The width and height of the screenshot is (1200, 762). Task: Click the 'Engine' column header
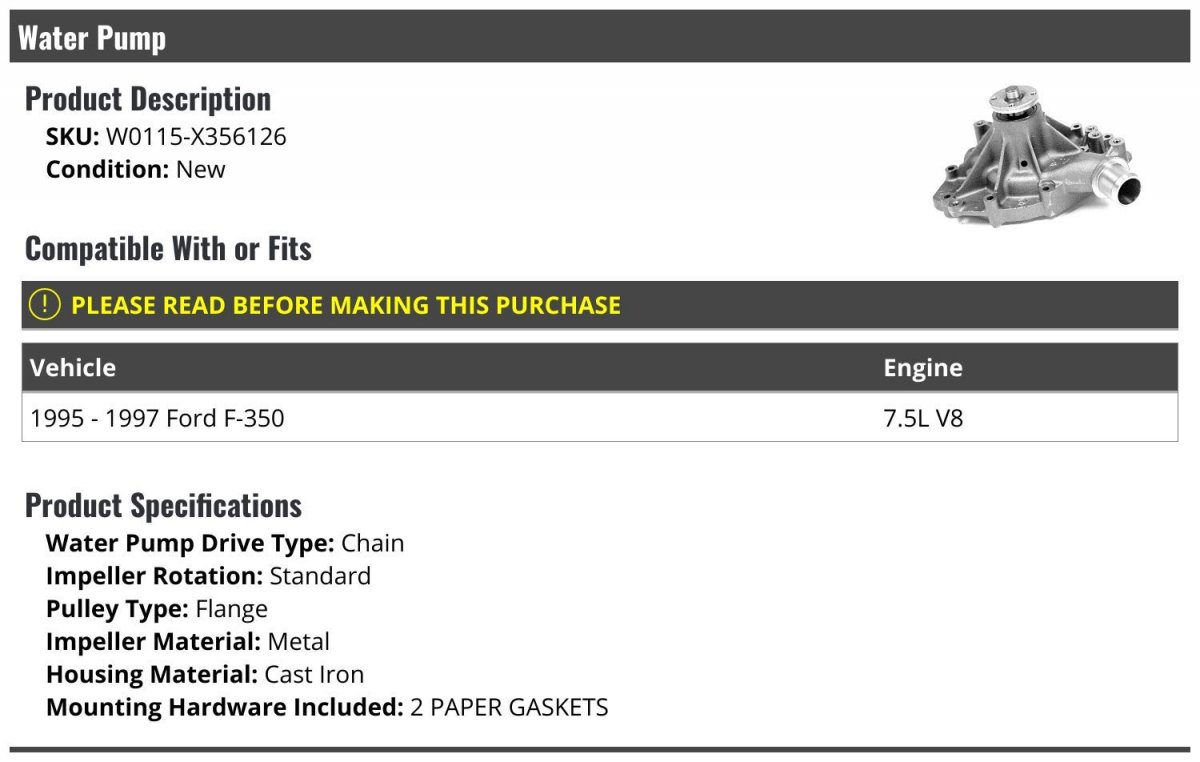(x=922, y=368)
